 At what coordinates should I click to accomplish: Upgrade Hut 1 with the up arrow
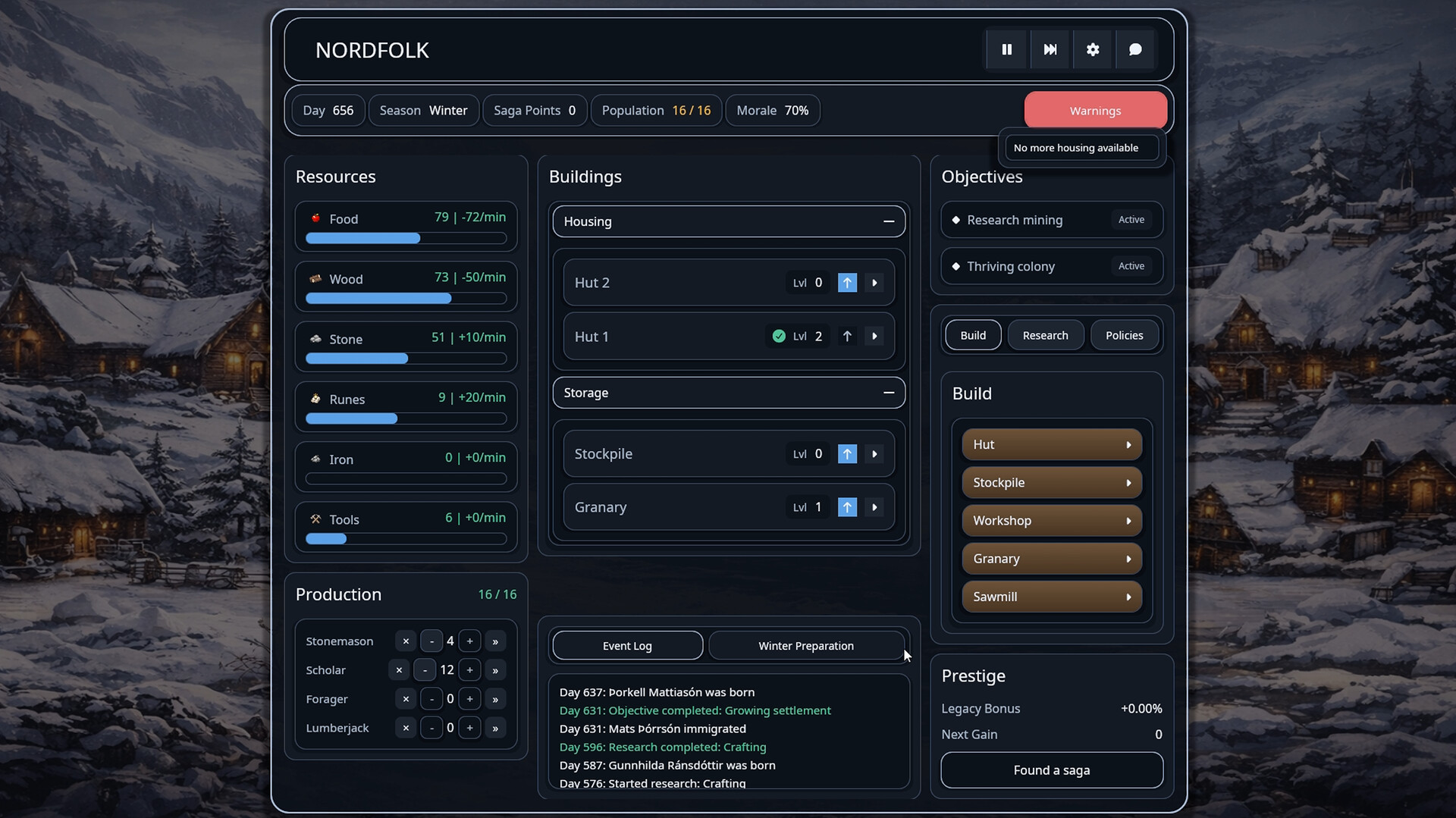(847, 337)
